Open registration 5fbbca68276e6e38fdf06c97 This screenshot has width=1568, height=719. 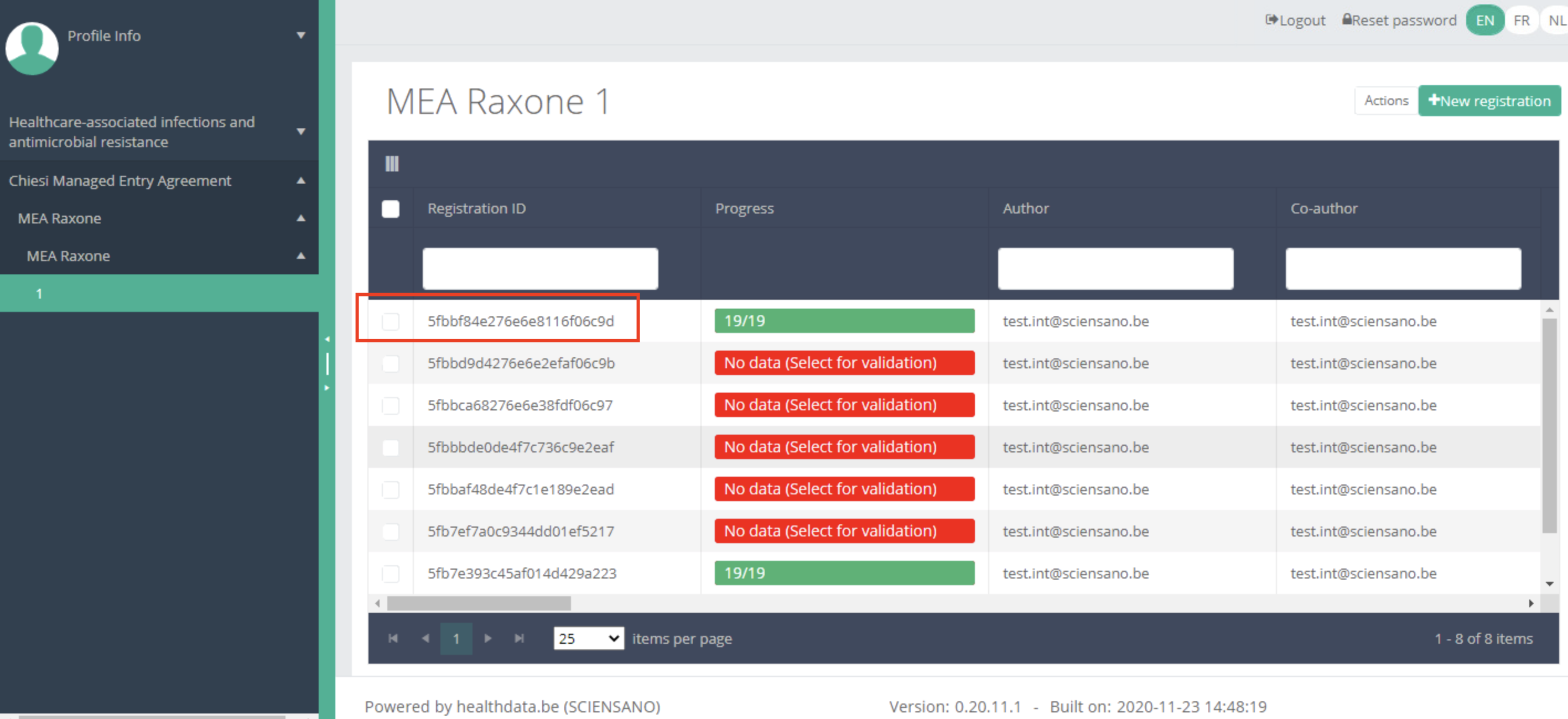tap(520, 405)
